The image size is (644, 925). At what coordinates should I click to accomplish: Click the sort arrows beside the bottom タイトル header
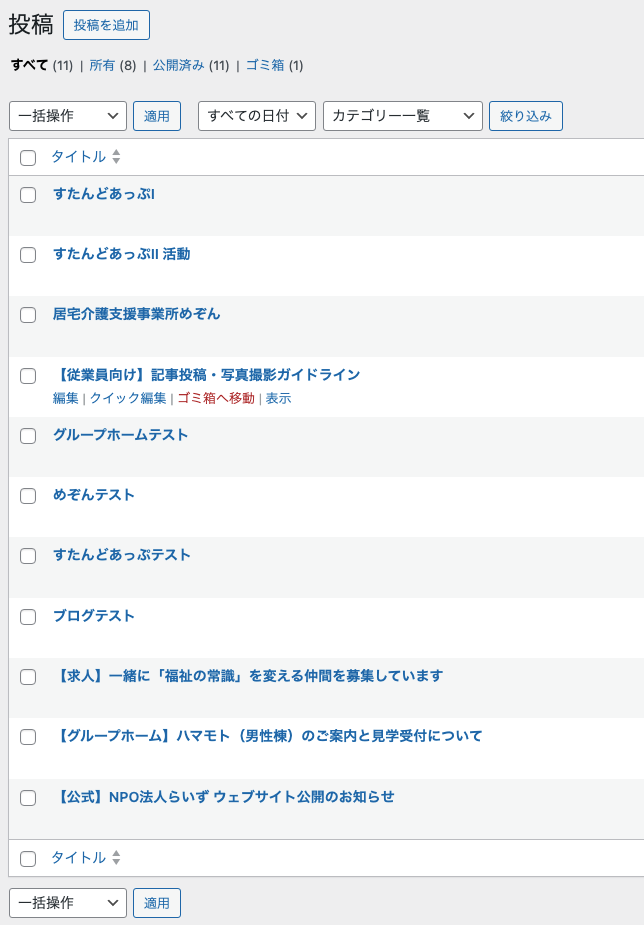(116, 858)
